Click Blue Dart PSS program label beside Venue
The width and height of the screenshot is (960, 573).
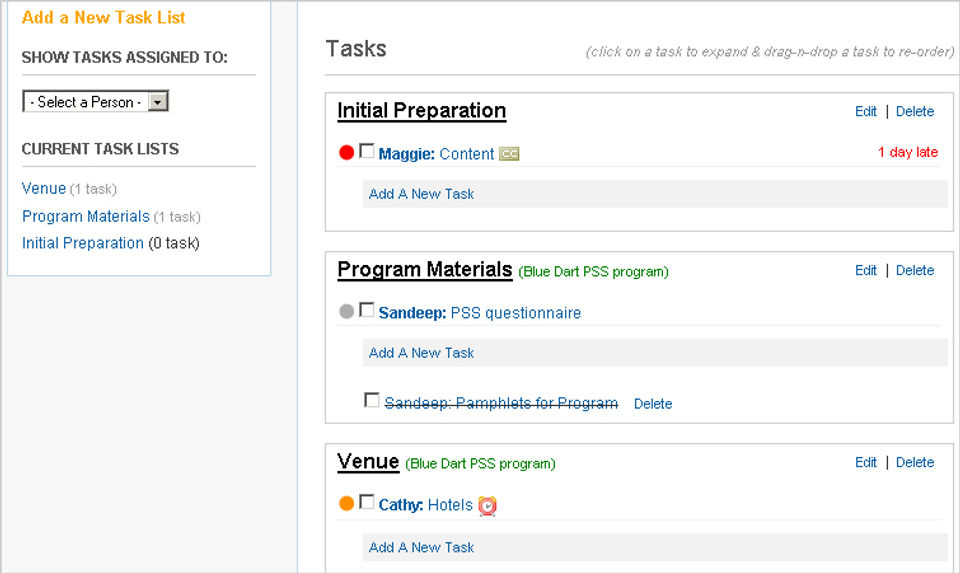click(x=480, y=464)
